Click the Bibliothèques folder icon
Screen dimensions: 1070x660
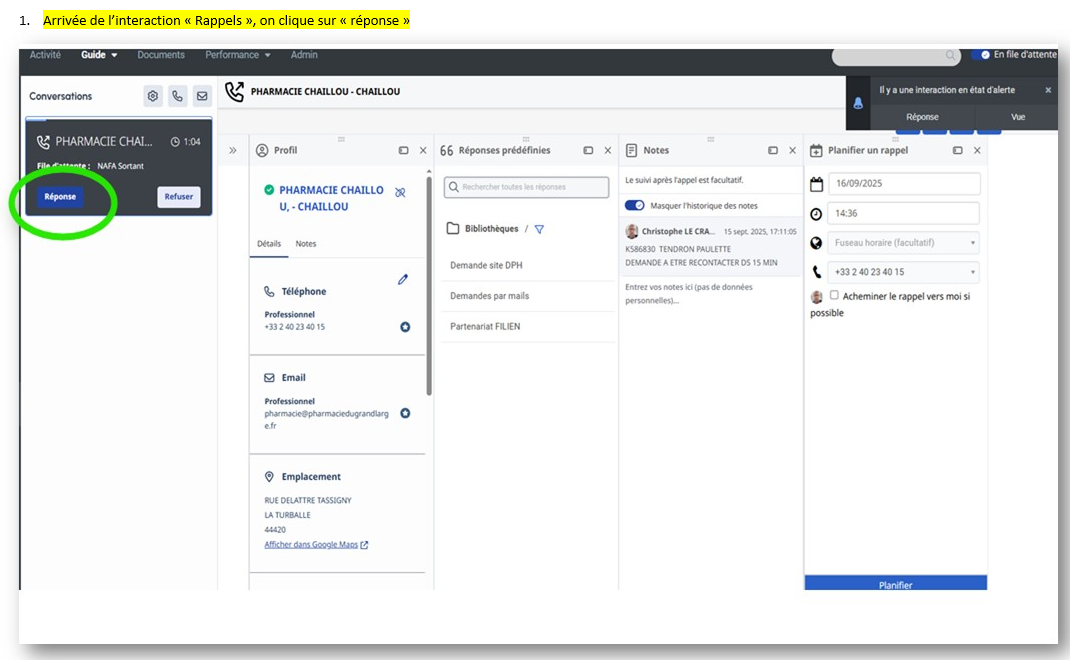point(452,228)
